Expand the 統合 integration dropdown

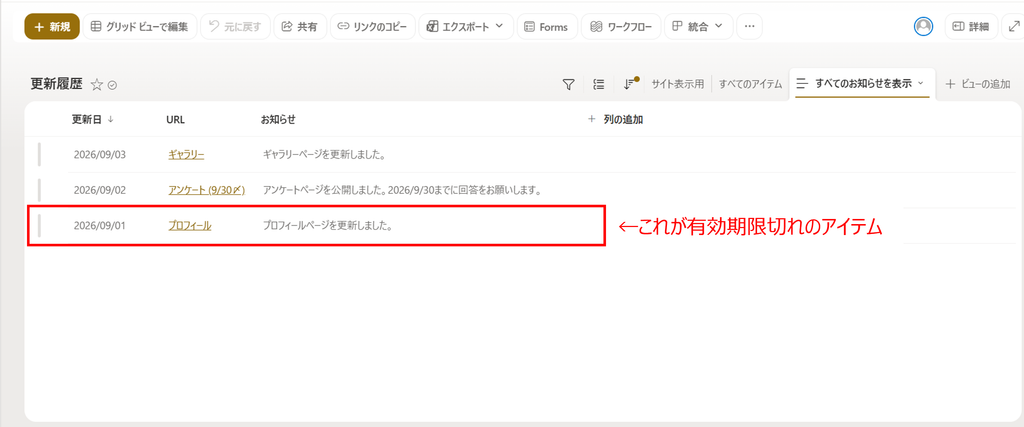698,27
